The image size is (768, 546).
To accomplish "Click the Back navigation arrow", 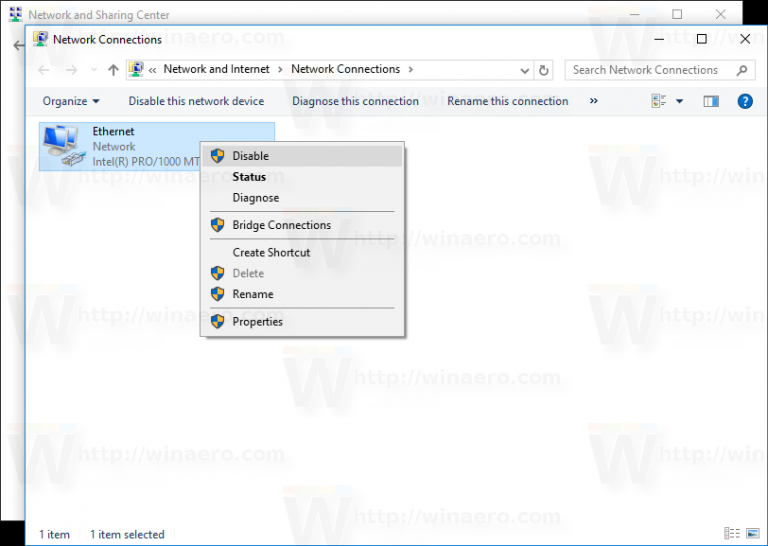I will (x=44, y=70).
